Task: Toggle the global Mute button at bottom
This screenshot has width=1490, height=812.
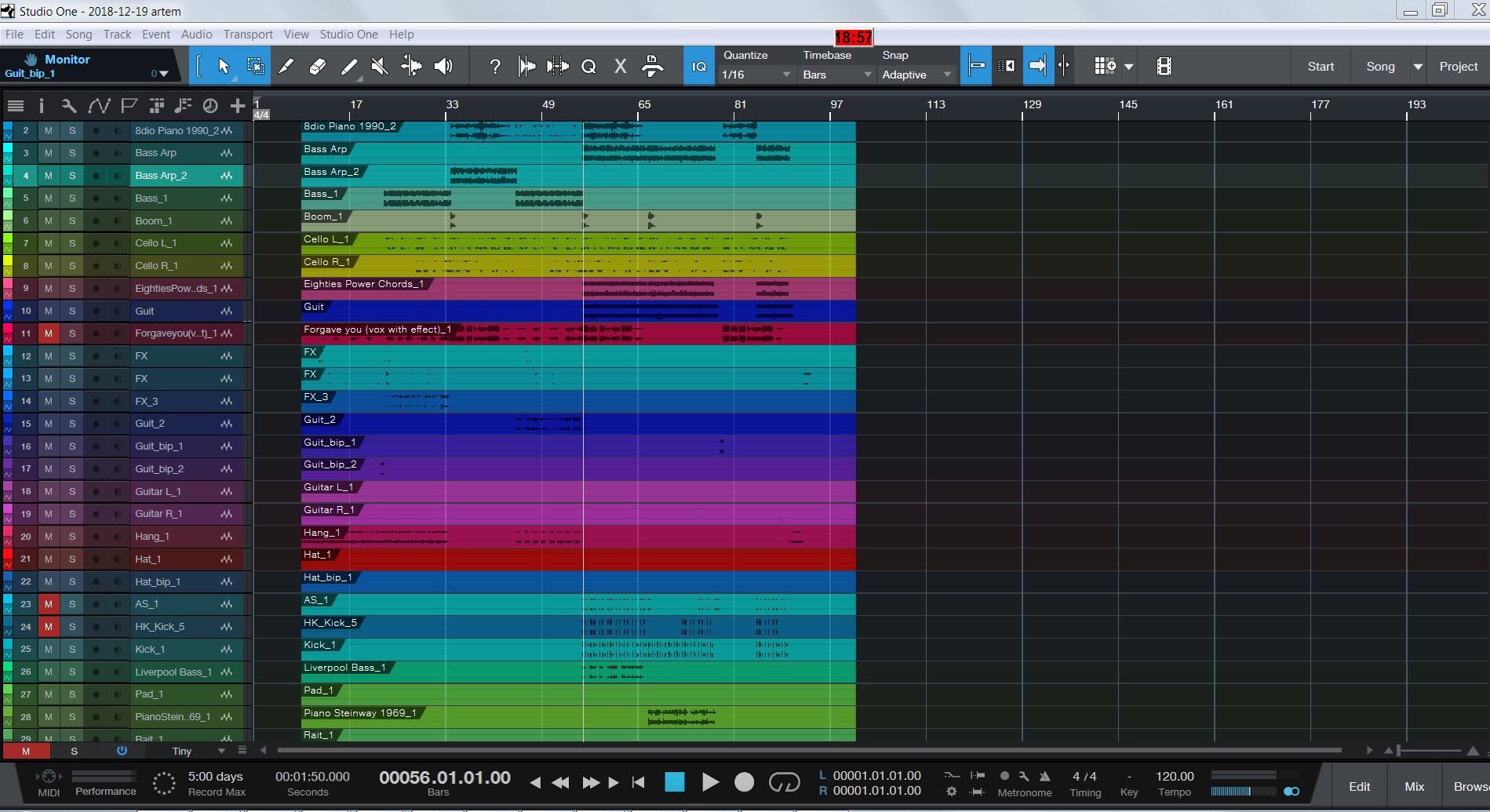Action: [x=26, y=752]
